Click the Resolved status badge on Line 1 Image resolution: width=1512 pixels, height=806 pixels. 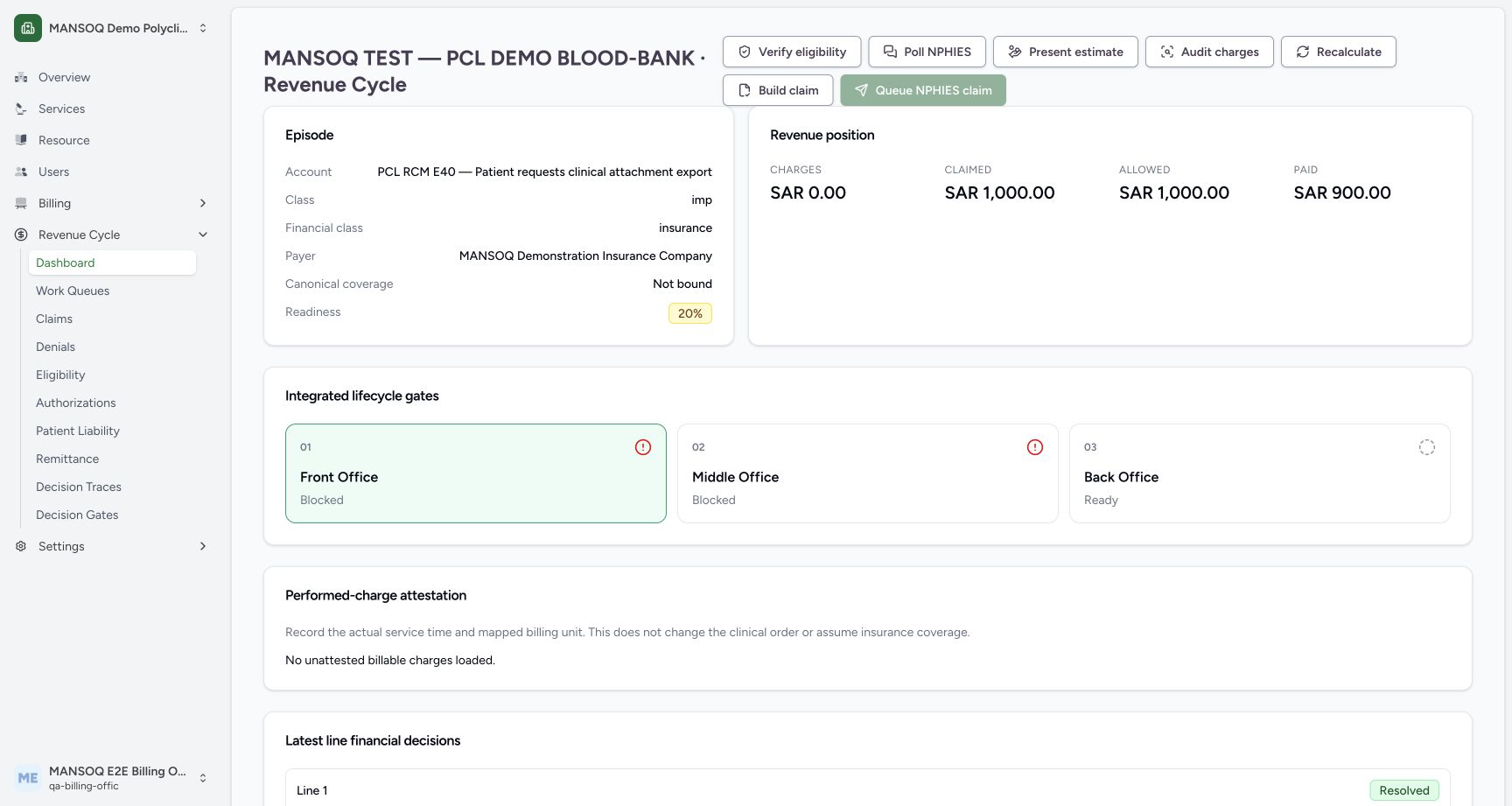pos(1404,790)
